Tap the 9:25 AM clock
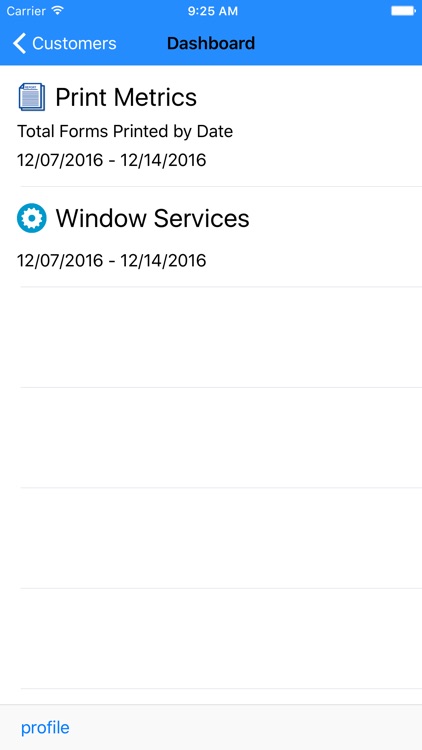Image resolution: width=422 pixels, height=750 pixels. tap(212, 11)
